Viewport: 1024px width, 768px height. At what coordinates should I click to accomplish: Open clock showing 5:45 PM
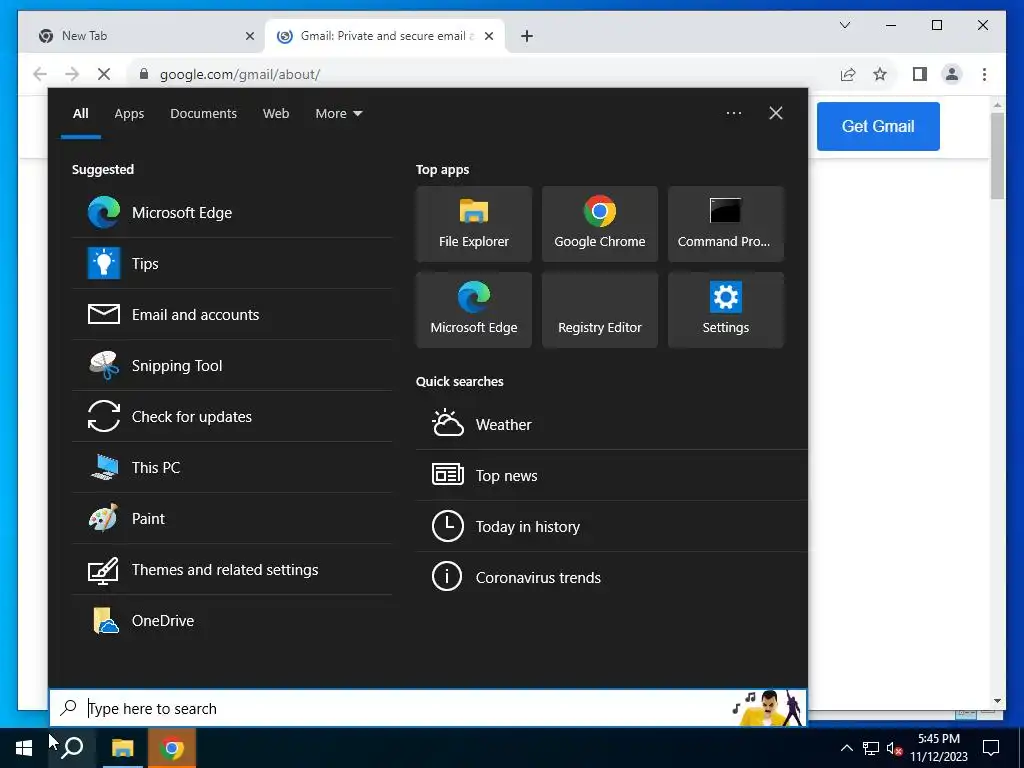[938, 748]
